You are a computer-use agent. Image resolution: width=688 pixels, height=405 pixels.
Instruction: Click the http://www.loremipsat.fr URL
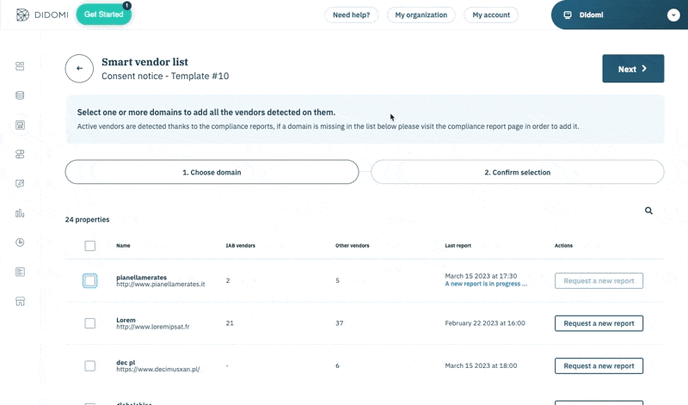click(x=153, y=327)
